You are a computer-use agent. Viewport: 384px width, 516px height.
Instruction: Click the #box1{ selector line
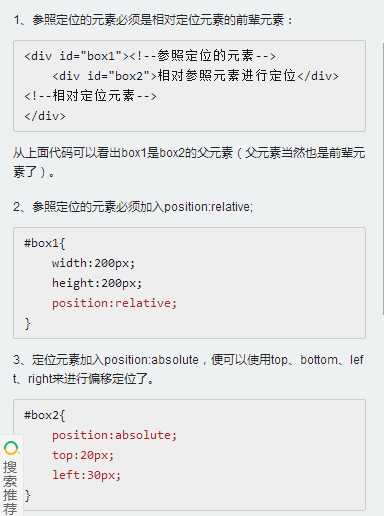pyautogui.click(x=45, y=243)
